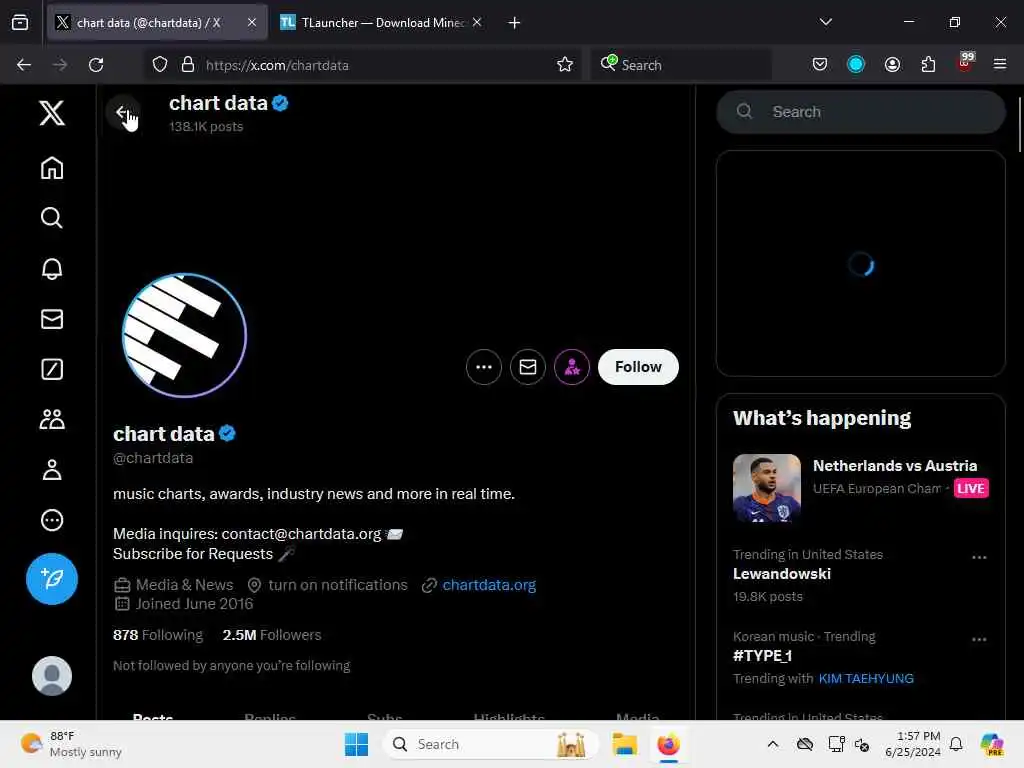Open Profile person icon in sidebar
The width and height of the screenshot is (1024, 768).
[x=52, y=470]
